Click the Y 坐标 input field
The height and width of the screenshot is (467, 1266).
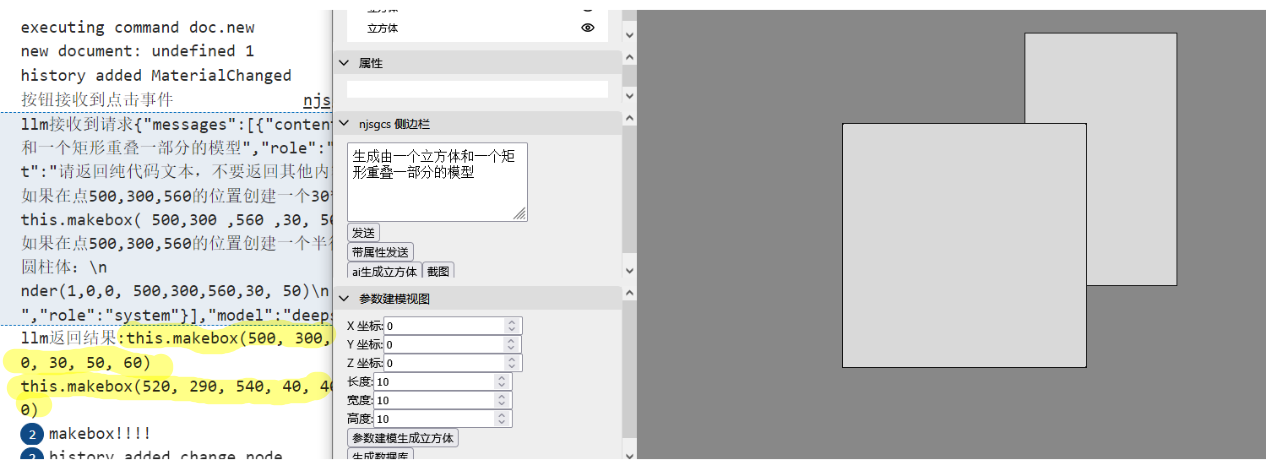pos(453,344)
